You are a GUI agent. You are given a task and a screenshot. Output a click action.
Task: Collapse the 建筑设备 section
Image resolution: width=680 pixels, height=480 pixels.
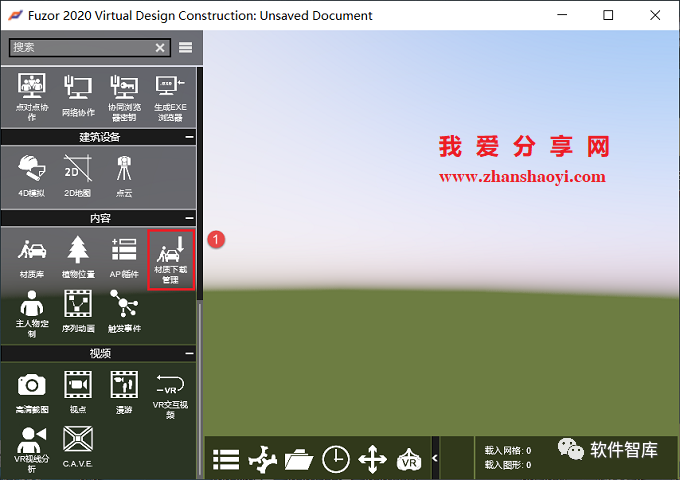(190, 137)
